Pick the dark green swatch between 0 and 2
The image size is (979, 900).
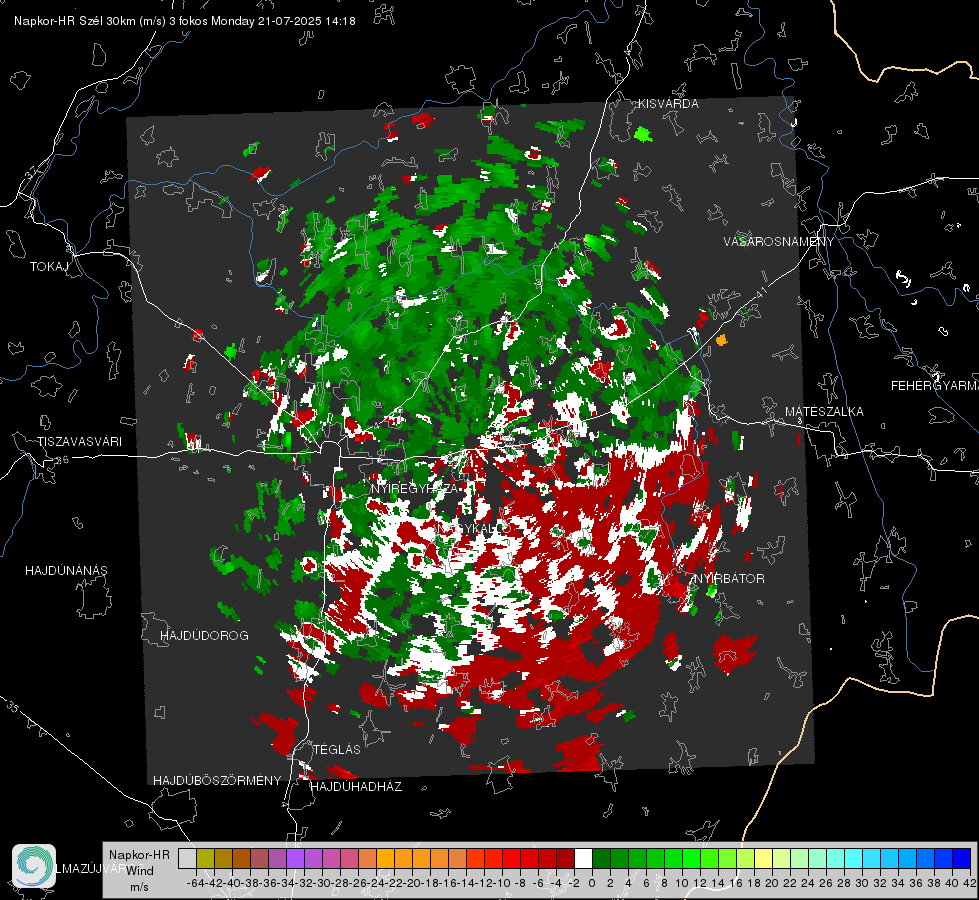click(601, 859)
